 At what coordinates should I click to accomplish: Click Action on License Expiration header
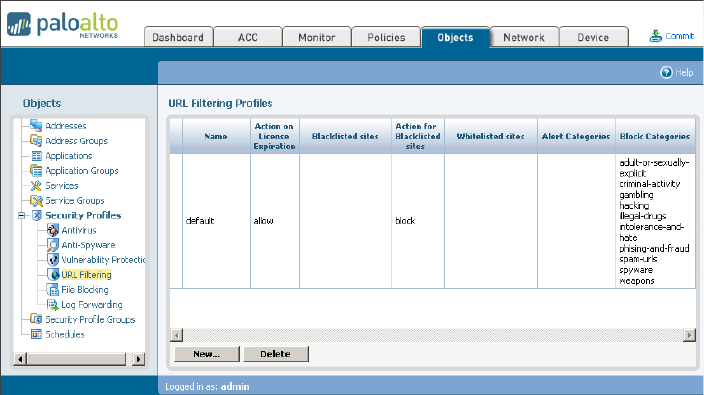[x=274, y=136]
